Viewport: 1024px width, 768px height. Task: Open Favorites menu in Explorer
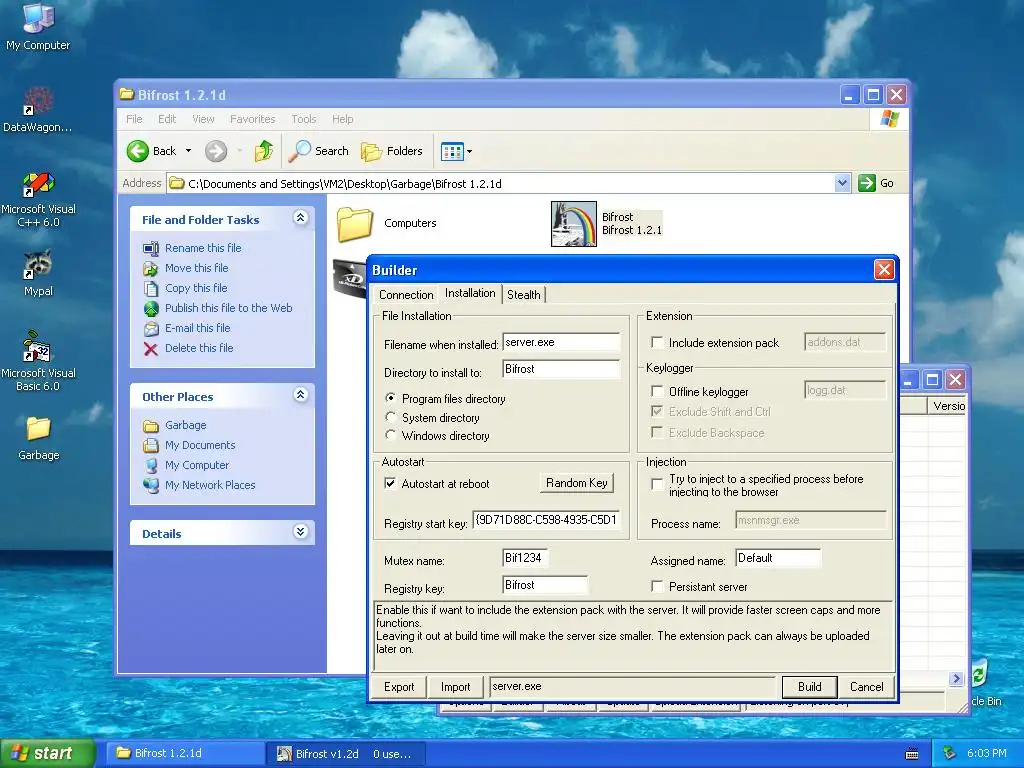[252, 119]
